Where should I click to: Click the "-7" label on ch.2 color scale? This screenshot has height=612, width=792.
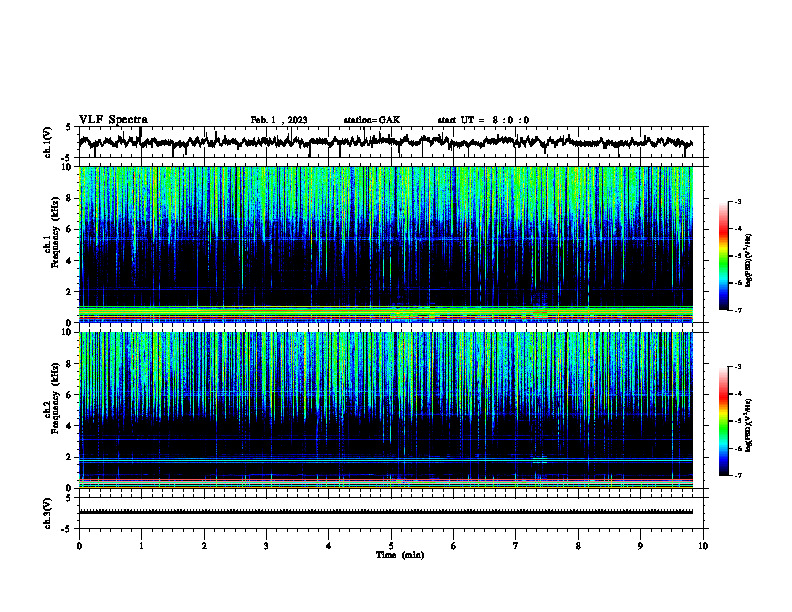point(738,475)
